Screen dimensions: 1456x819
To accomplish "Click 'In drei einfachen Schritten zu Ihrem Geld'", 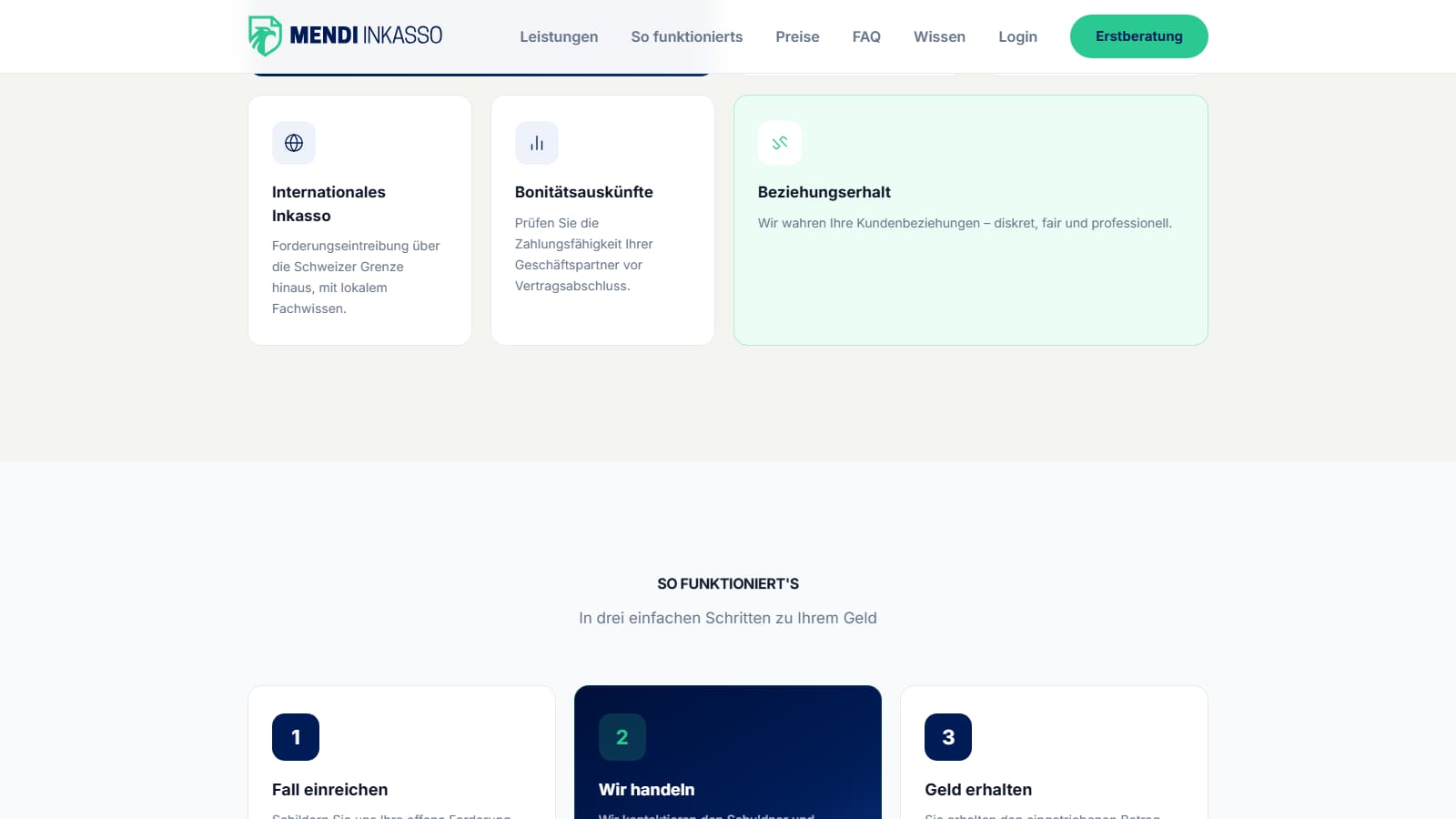I will coord(728,618).
